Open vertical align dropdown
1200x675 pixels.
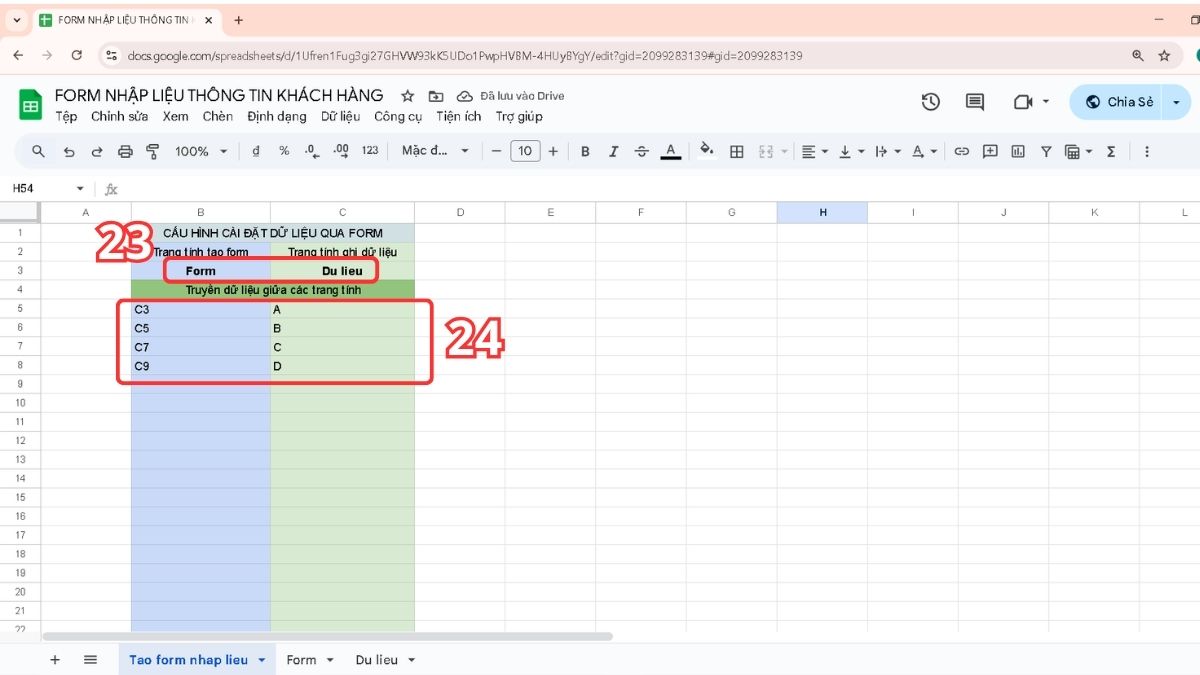pyautogui.click(x=851, y=151)
